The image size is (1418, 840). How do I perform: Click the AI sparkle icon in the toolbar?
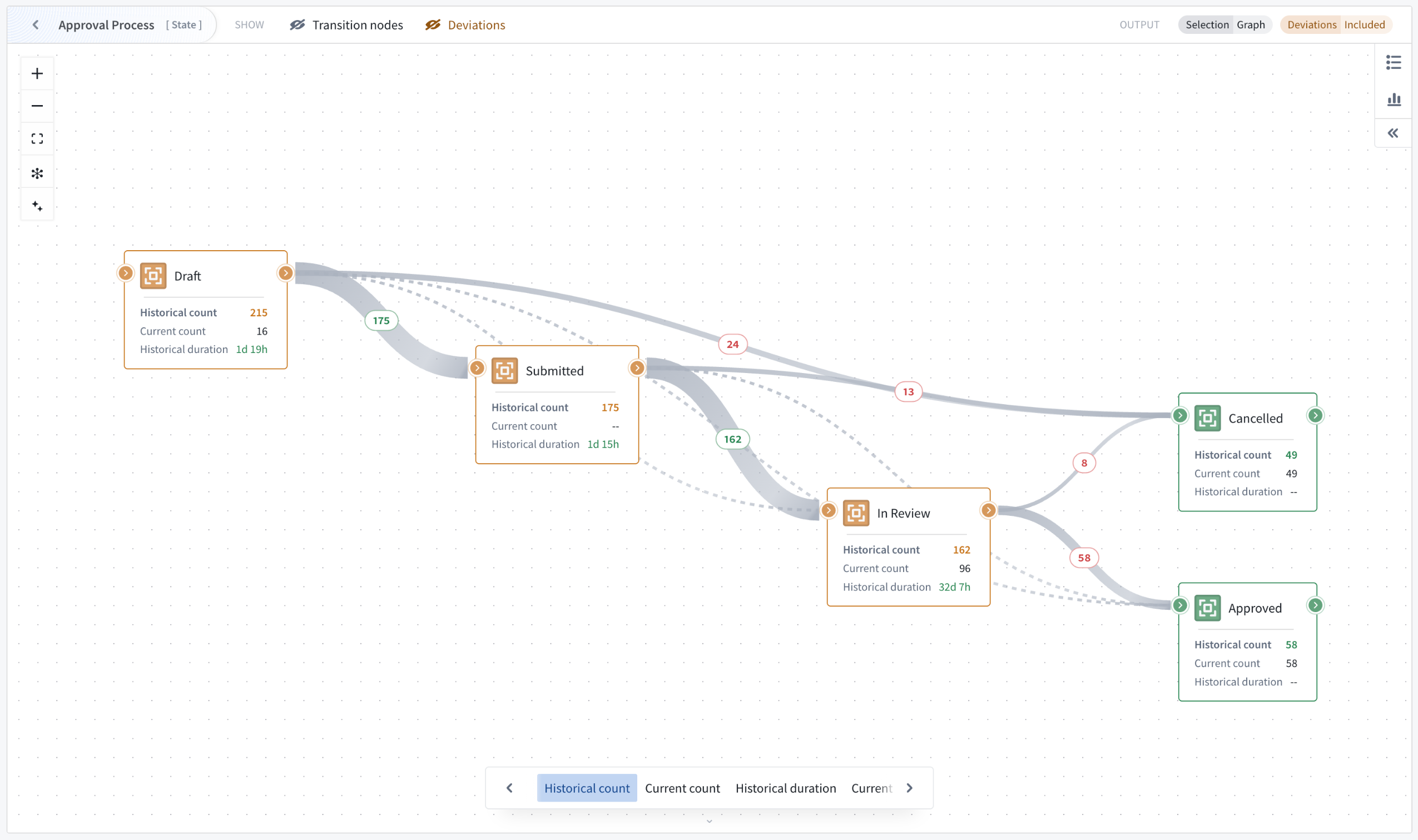point(37,205)
